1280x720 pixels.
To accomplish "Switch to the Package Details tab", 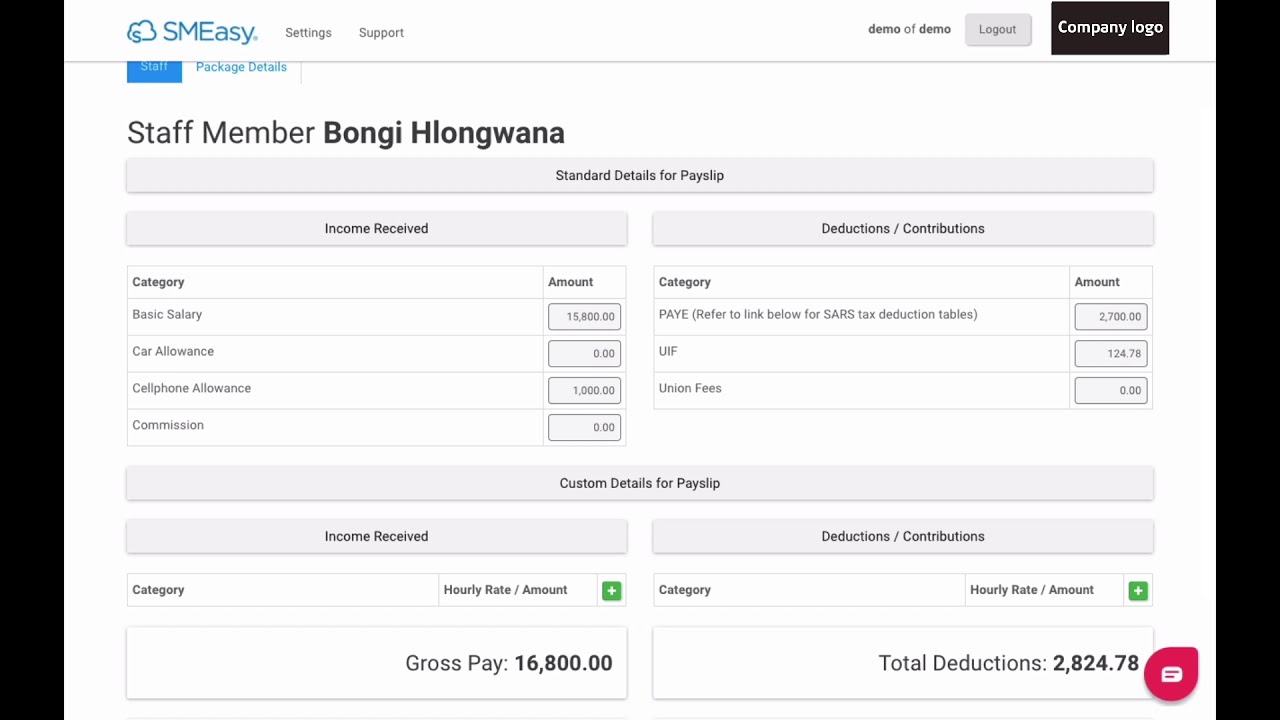I will tap(241, 67).
